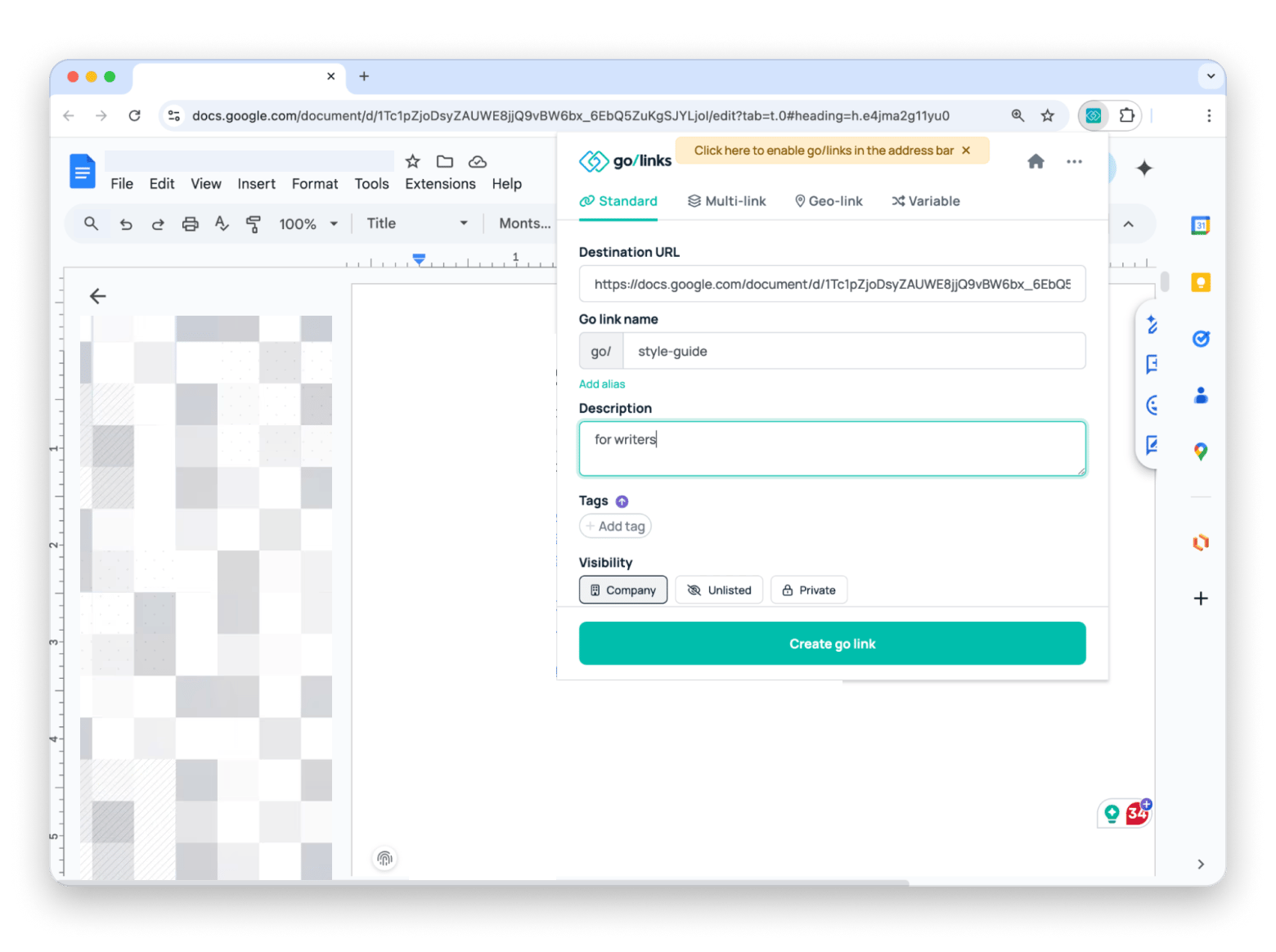Screen dimensions: 1276x952
Task: Click the go/links extension icon in toolbar
Action: point(1094,115)
